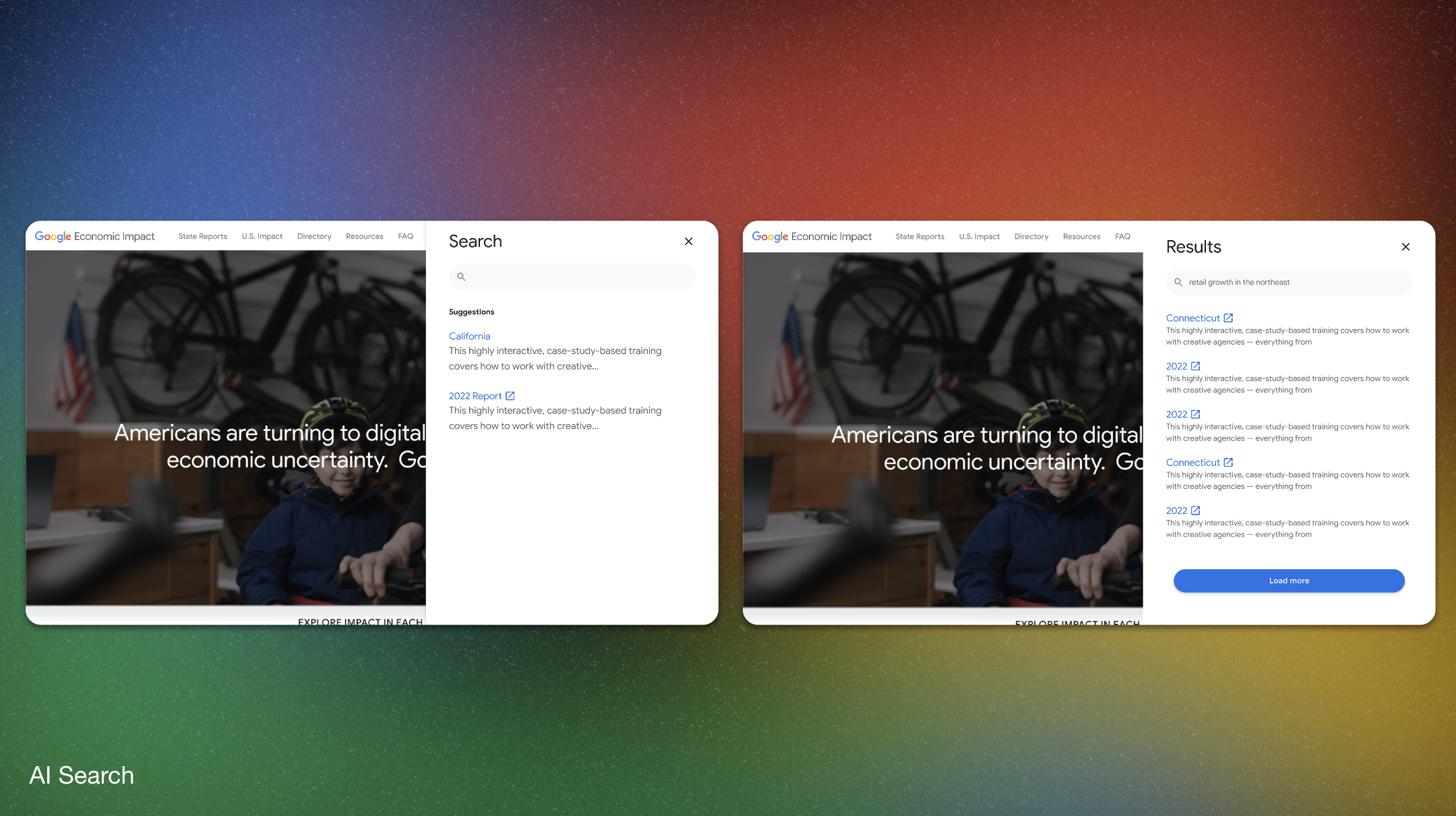
Task: Select the State Reports menu item
Action: (x=202, y=236)
